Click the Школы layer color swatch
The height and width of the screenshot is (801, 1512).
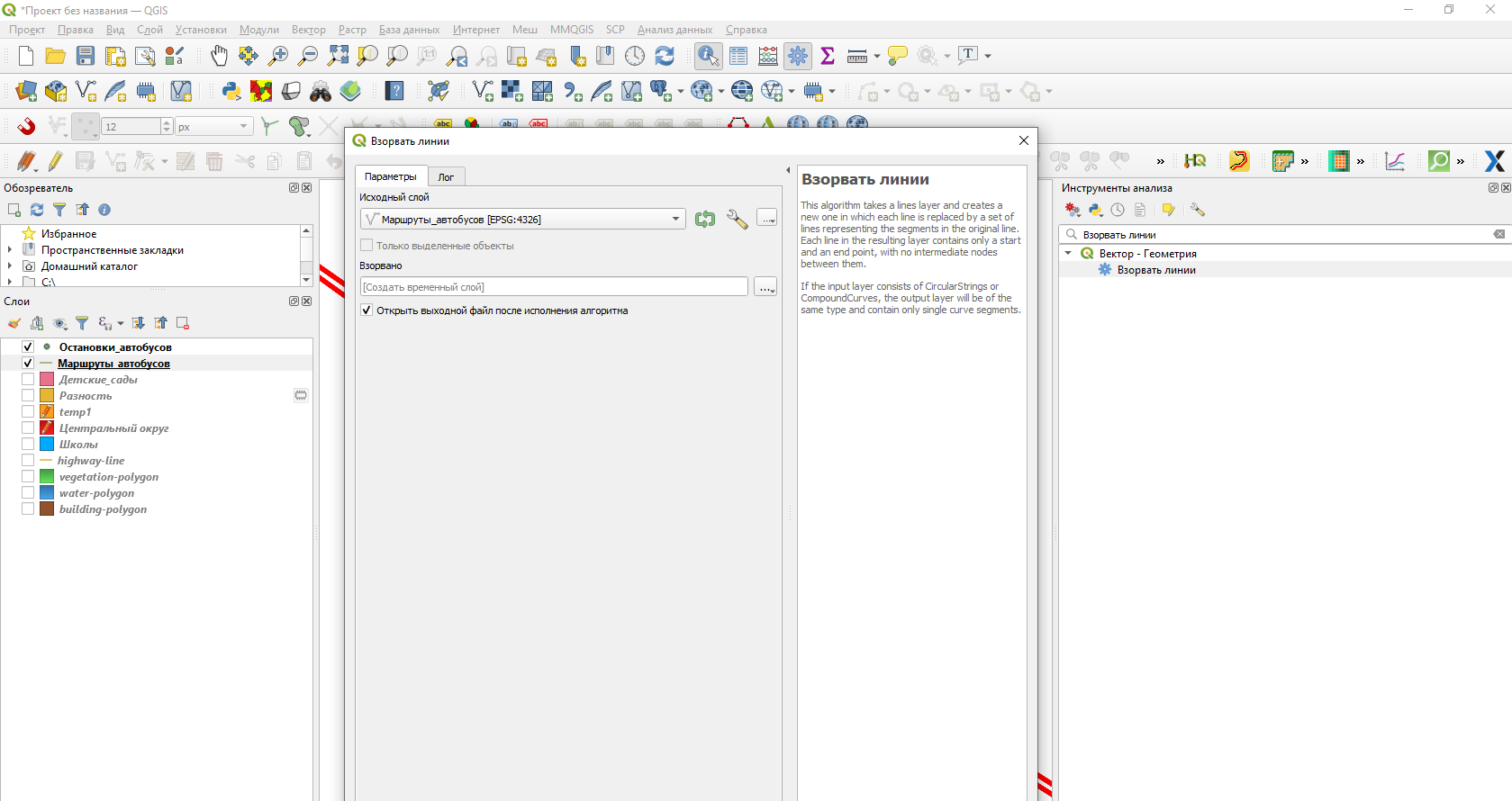coord(47,445)
